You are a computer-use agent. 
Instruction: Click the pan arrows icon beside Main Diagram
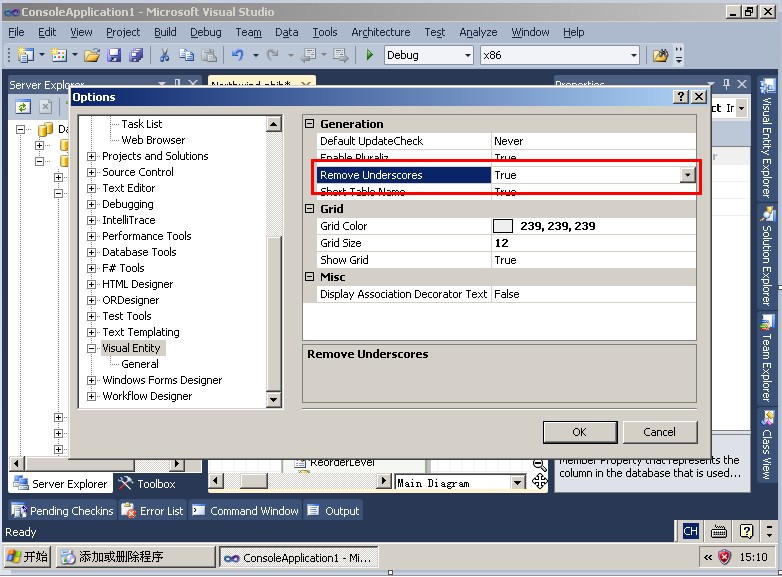pyautogui.click(x=540, y=482)
